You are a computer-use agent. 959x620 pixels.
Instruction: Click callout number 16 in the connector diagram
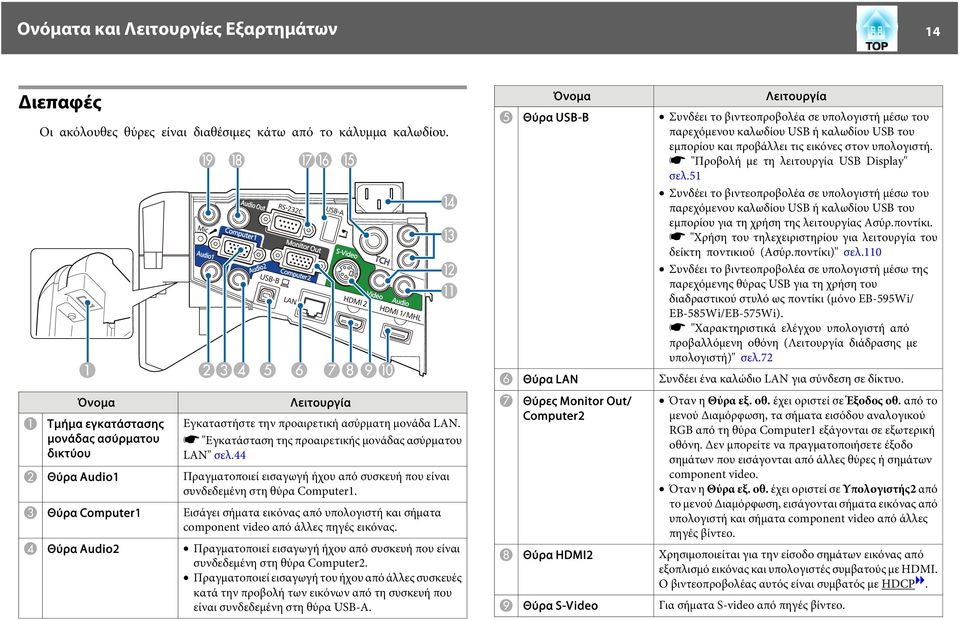323,160
